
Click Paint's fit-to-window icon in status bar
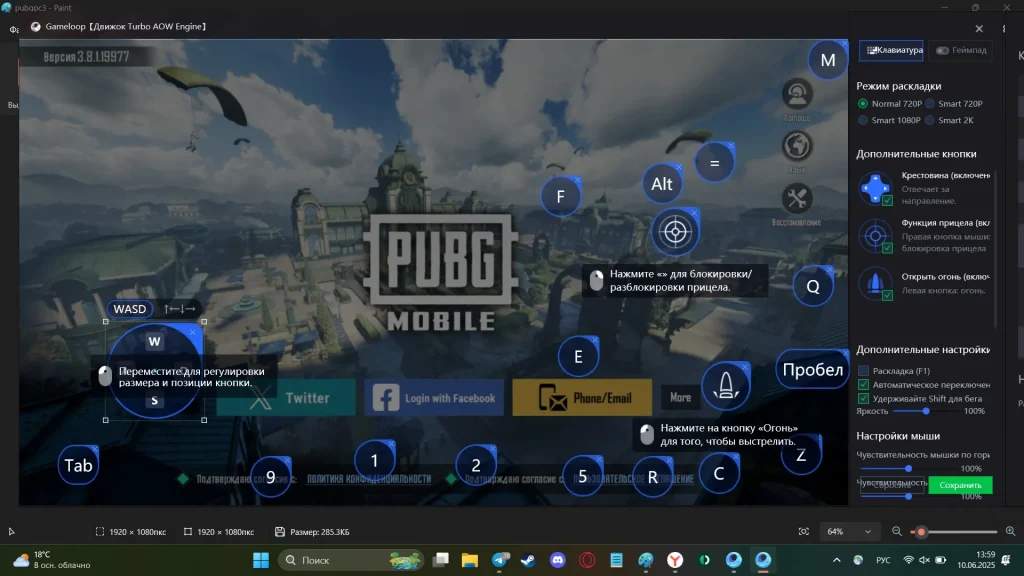[804, 532]
